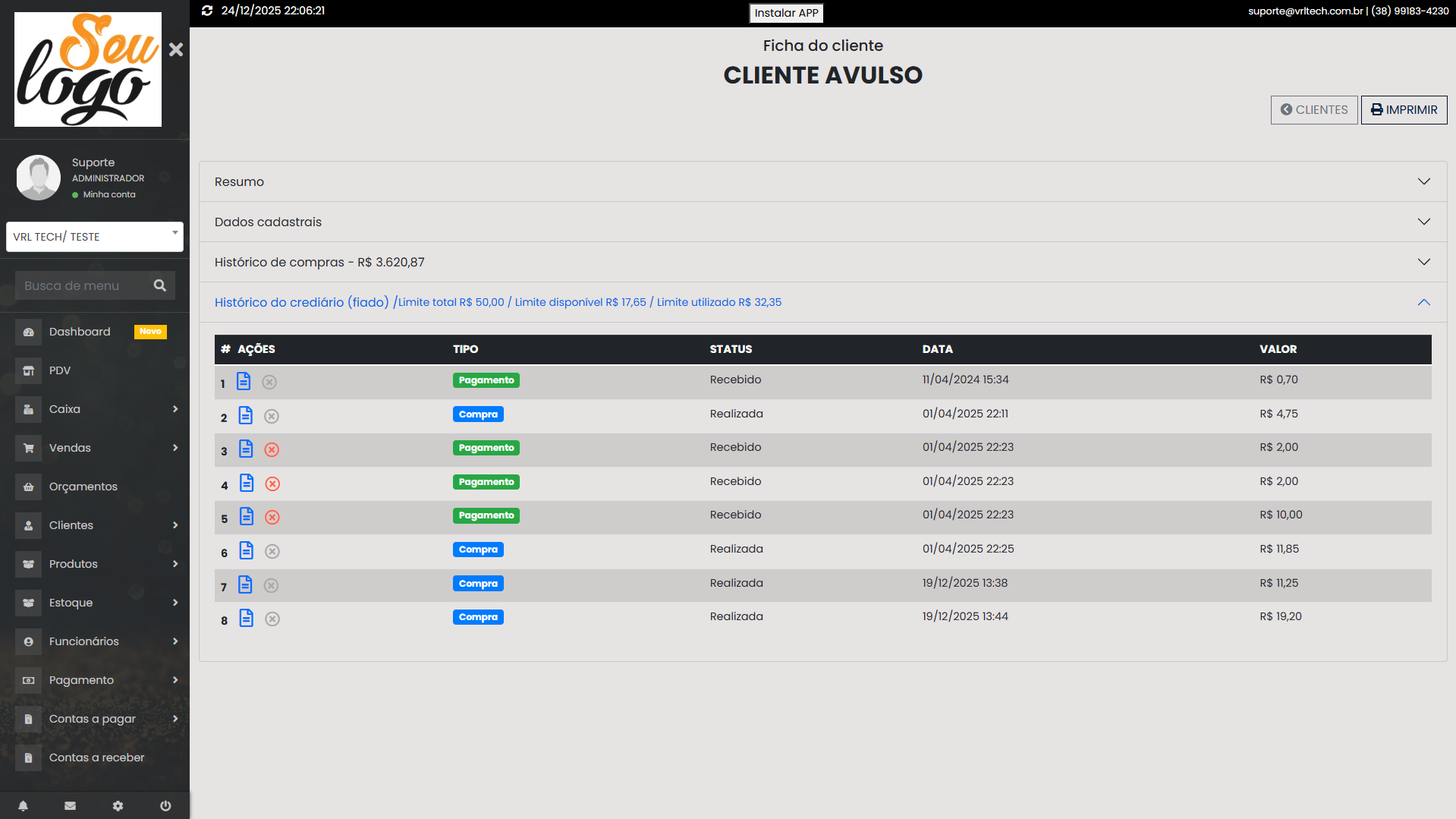Click the Estoque inventory icon
1456x819 pixels.
[x=28, y=603]
